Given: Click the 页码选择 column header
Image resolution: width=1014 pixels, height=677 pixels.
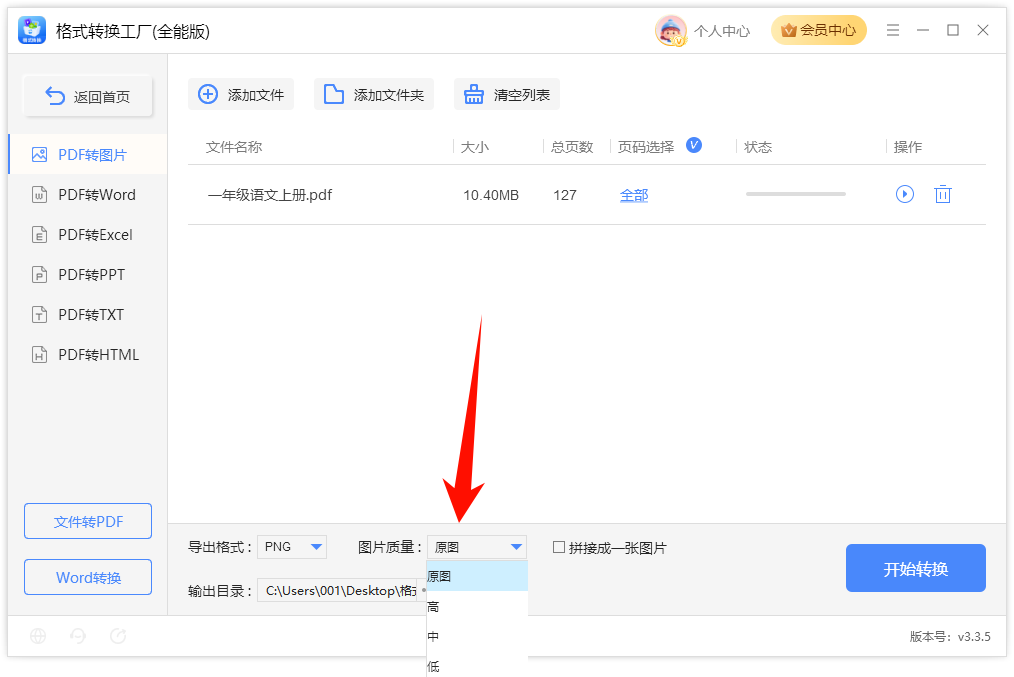Looking at the screenshot, I should tap(645, 147).
